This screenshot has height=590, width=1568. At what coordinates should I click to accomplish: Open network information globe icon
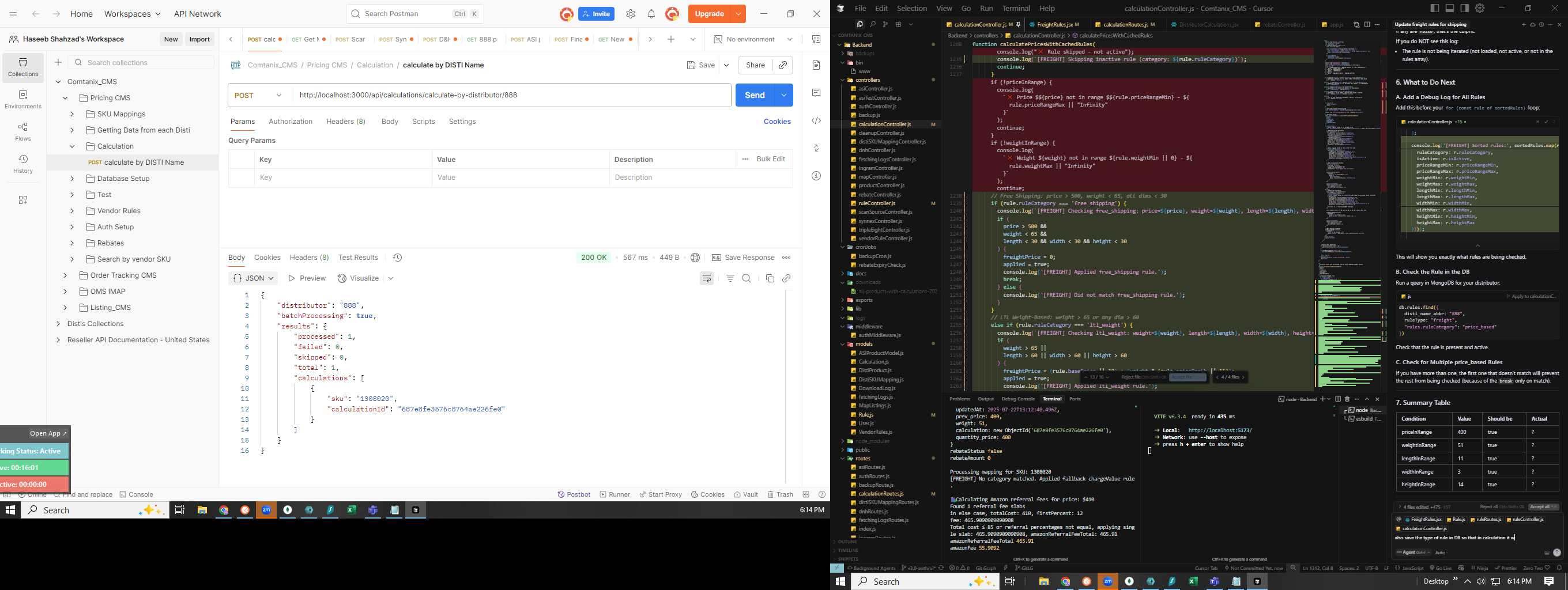pos(695,258)
